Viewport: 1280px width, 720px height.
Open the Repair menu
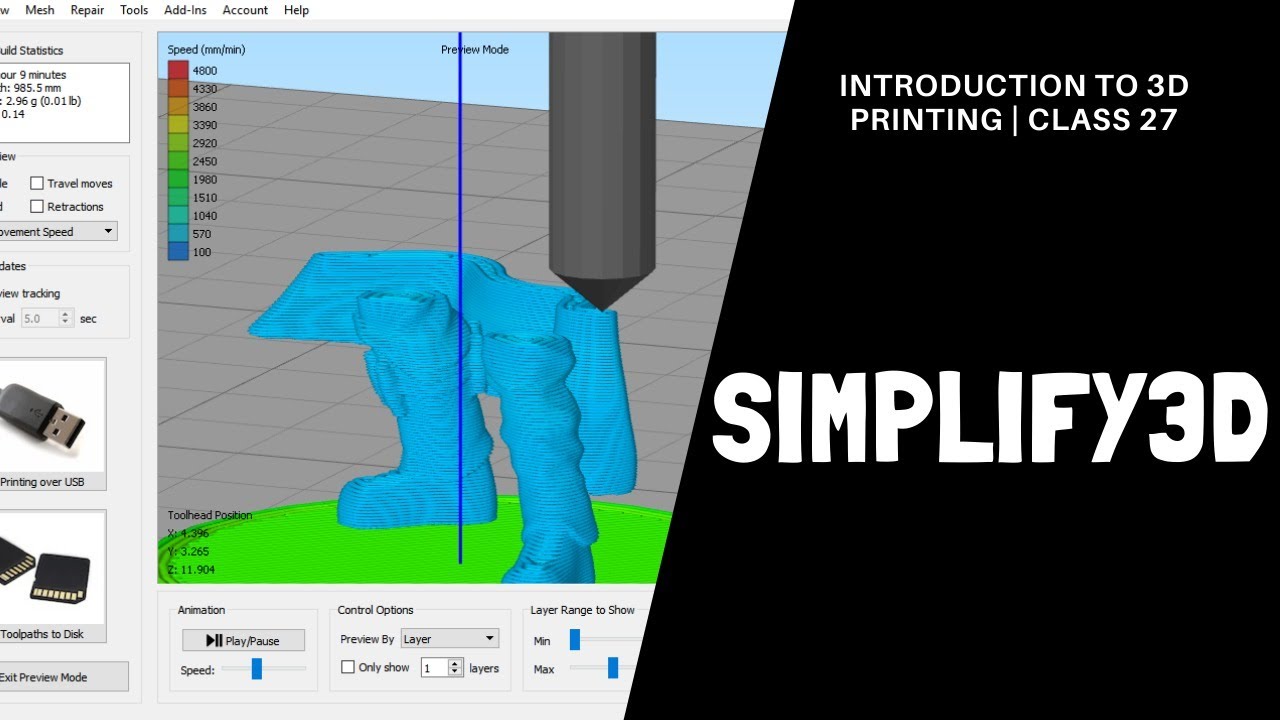click(87, 10)
